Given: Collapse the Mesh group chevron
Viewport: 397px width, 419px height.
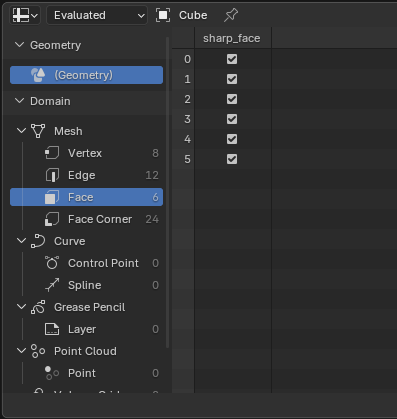Looking at the screenshot, I should point(21,131).
